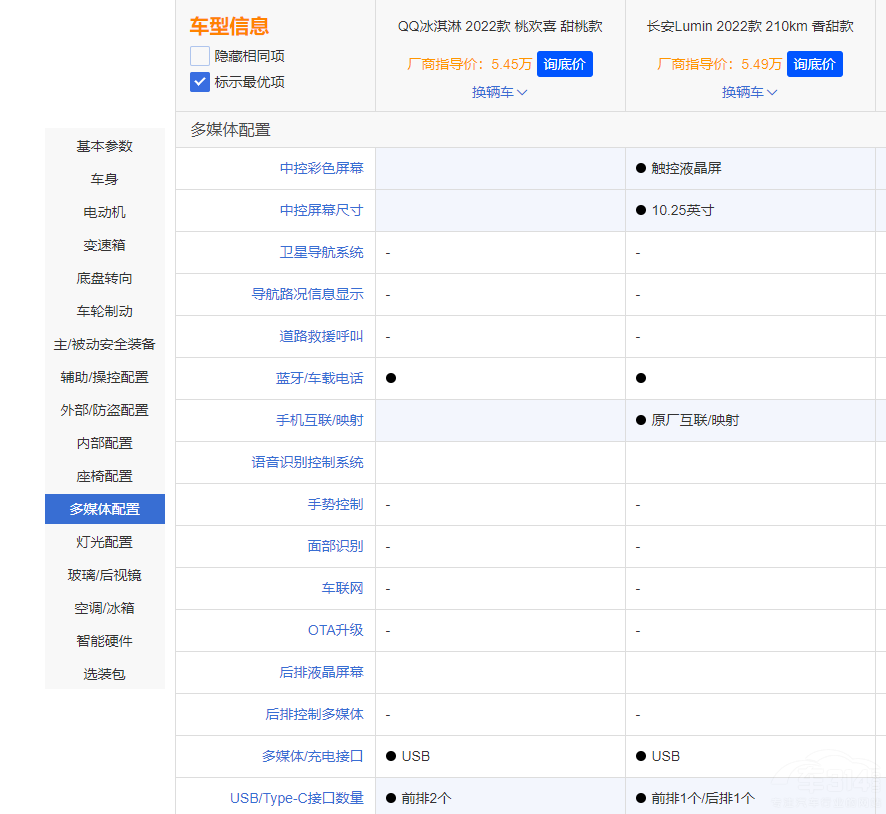Uncheck the 标示最优项 checkbox
This screenshot has width=886, height=814.
pos(200,82)
